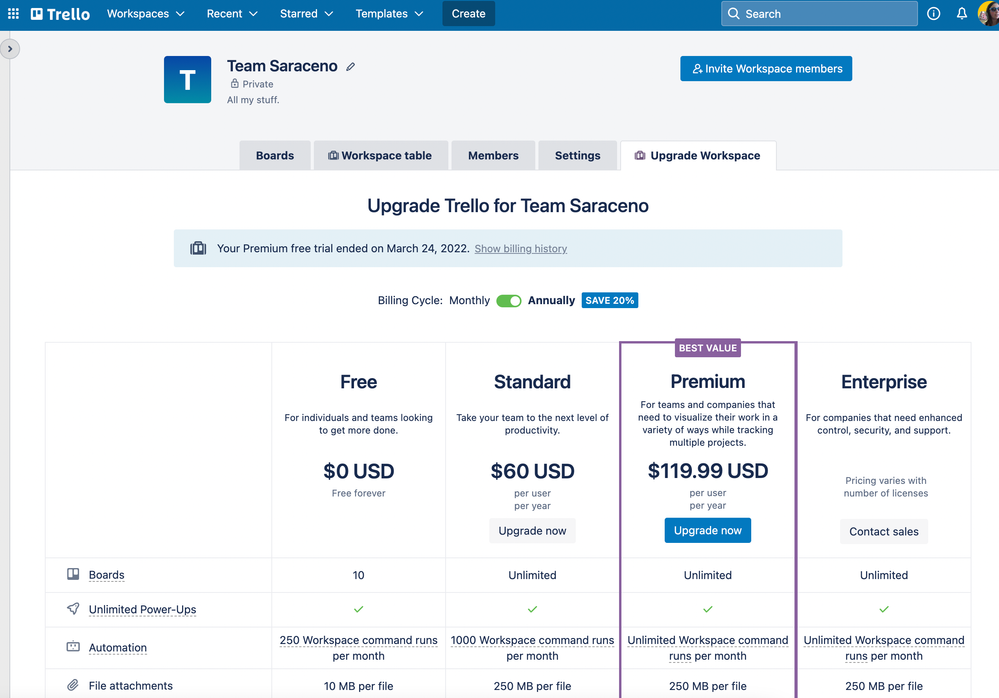Screen dimensions: 999x698
Task: Click "Free forever" text under Free plan
Action: tap(359, 493)
